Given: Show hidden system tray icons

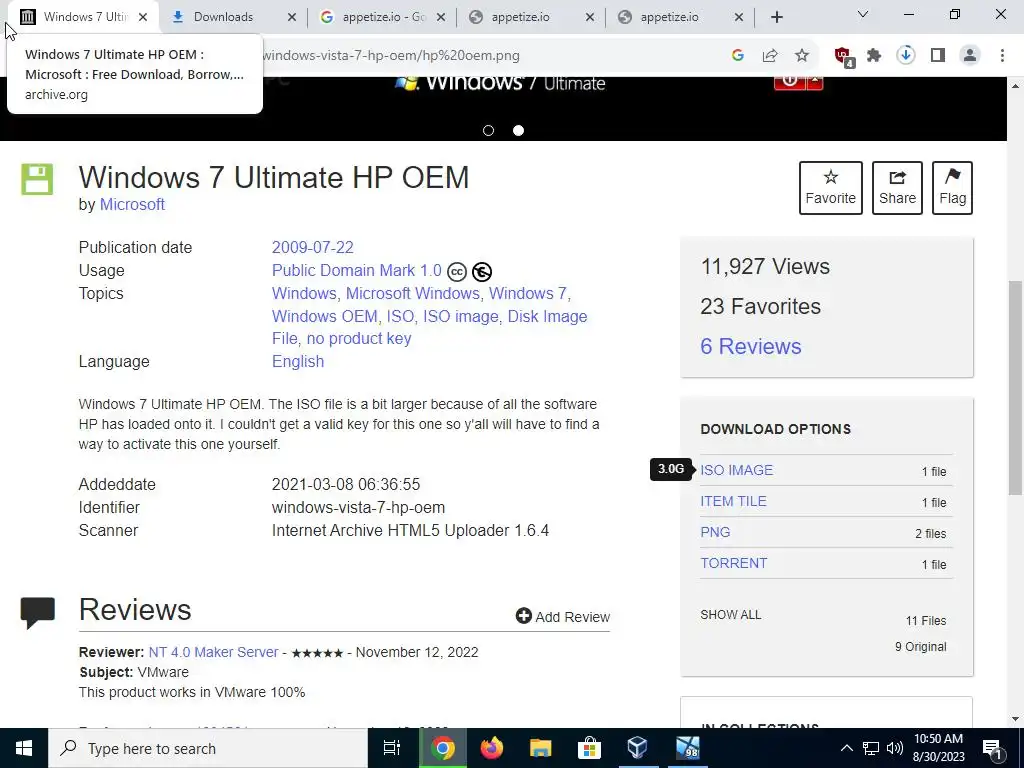Looking at the screenshot, I should click(846, 748).
